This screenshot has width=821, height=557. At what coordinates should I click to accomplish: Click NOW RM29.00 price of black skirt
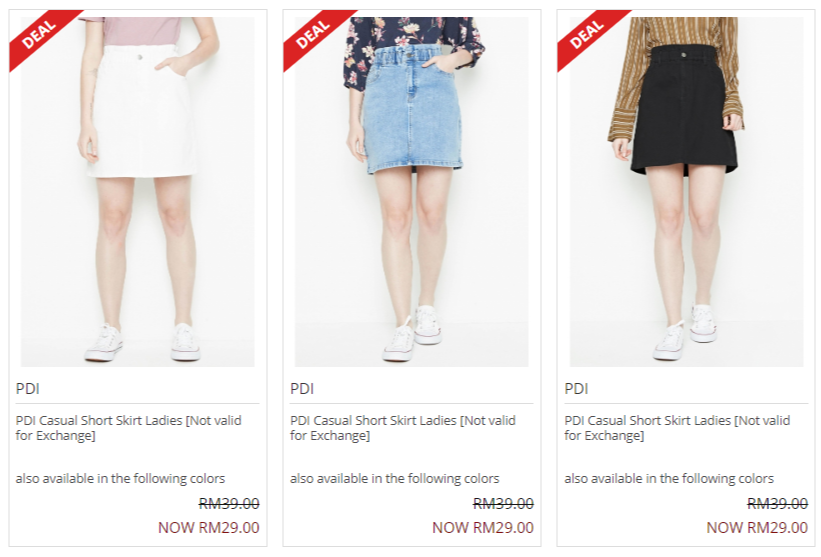757,527
